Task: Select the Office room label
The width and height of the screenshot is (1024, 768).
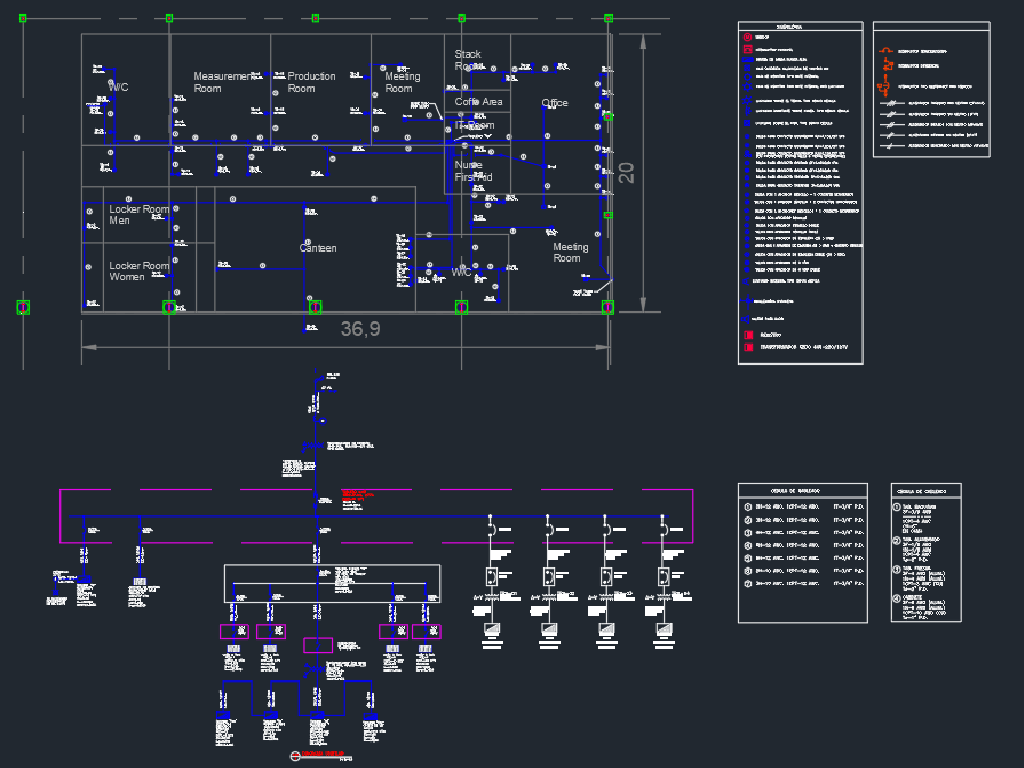Action: click(554, 103)
